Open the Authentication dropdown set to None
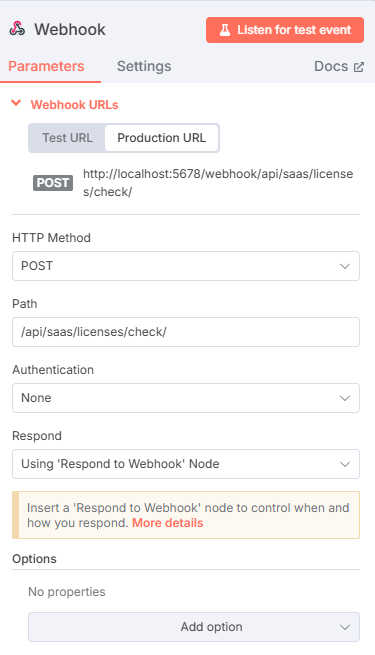 186,398
